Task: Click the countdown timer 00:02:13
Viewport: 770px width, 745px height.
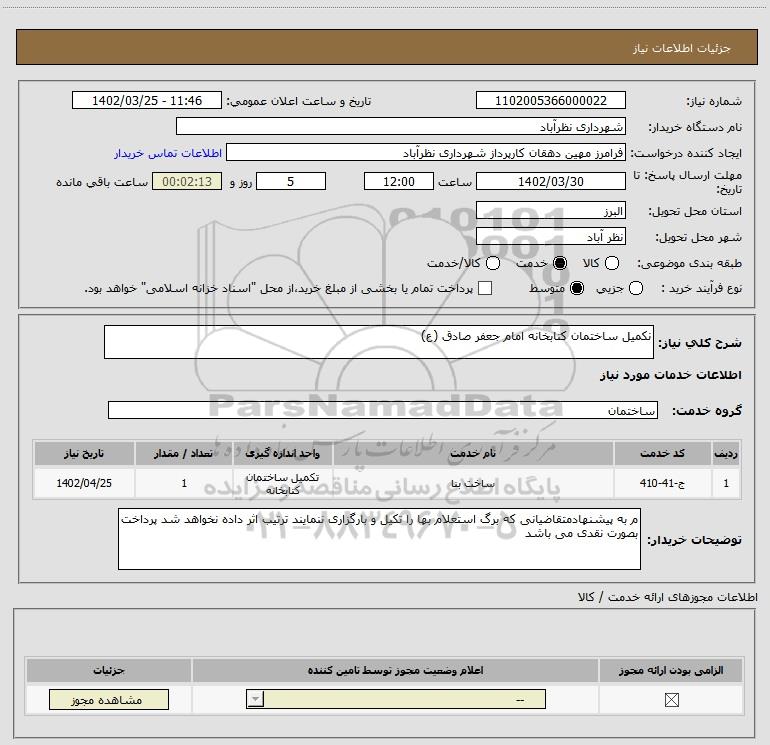Action: coord(187,181)
